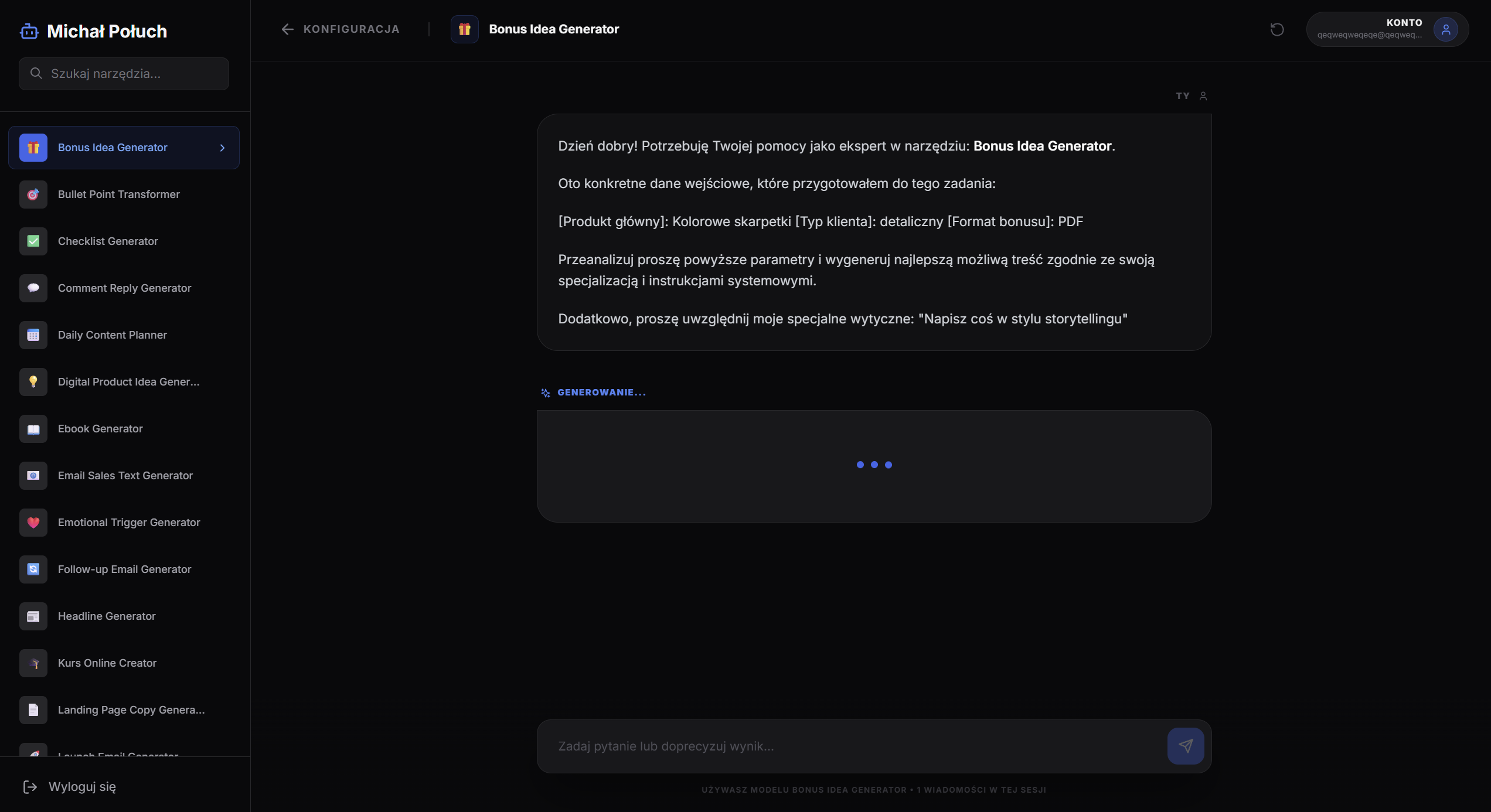This screenshot has width=1491, height=812.
Task: Click the Emotional Trigger Generator label
Action: click(x=129, y=523)
